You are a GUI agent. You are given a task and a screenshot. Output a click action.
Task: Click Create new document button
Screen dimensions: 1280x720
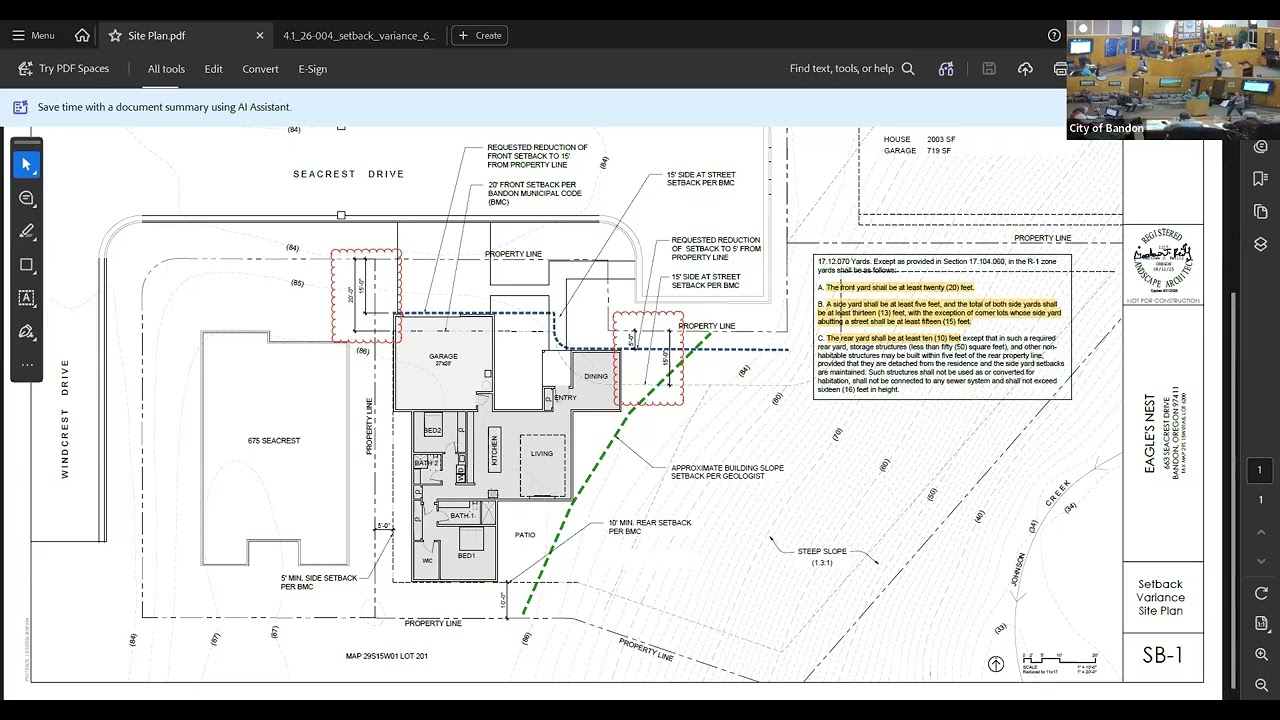pyautogui.click(x=480, y=35)
